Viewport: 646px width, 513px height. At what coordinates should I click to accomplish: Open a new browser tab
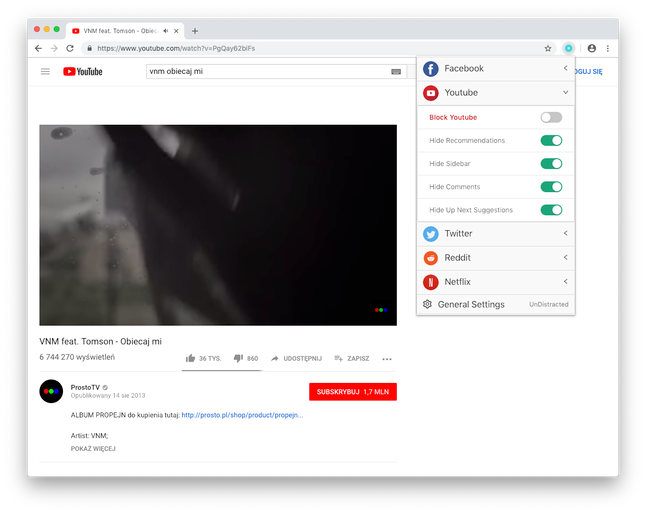coord(195,31)
